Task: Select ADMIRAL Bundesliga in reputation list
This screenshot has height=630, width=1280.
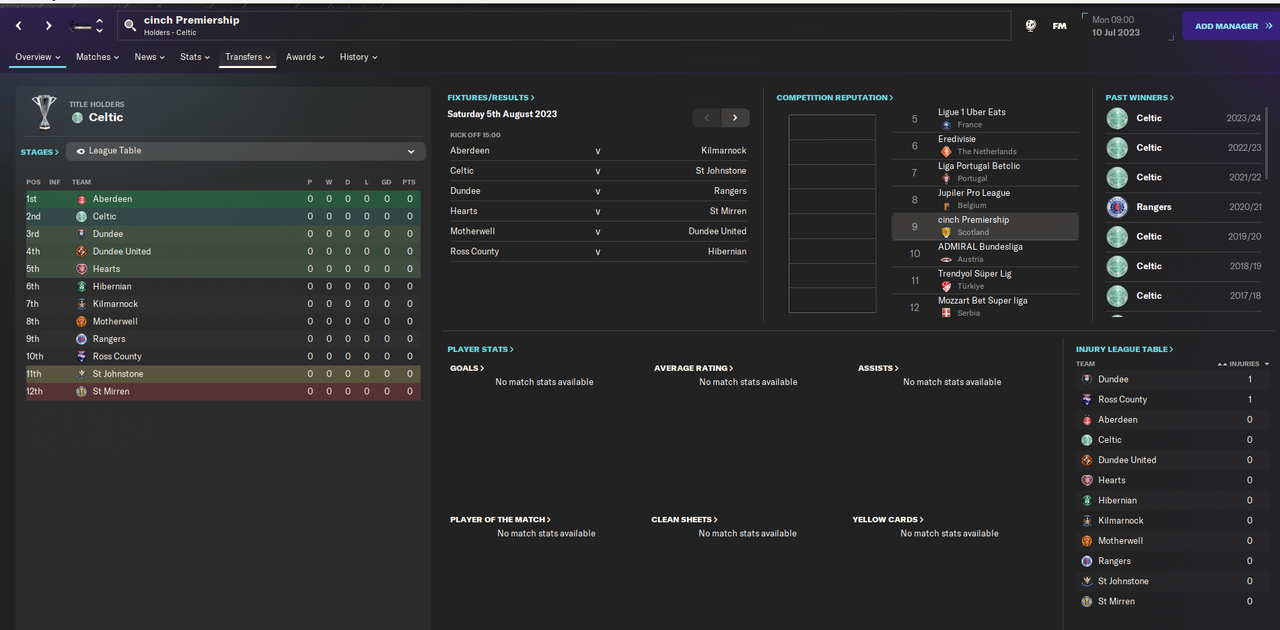Action: (985, 253)
